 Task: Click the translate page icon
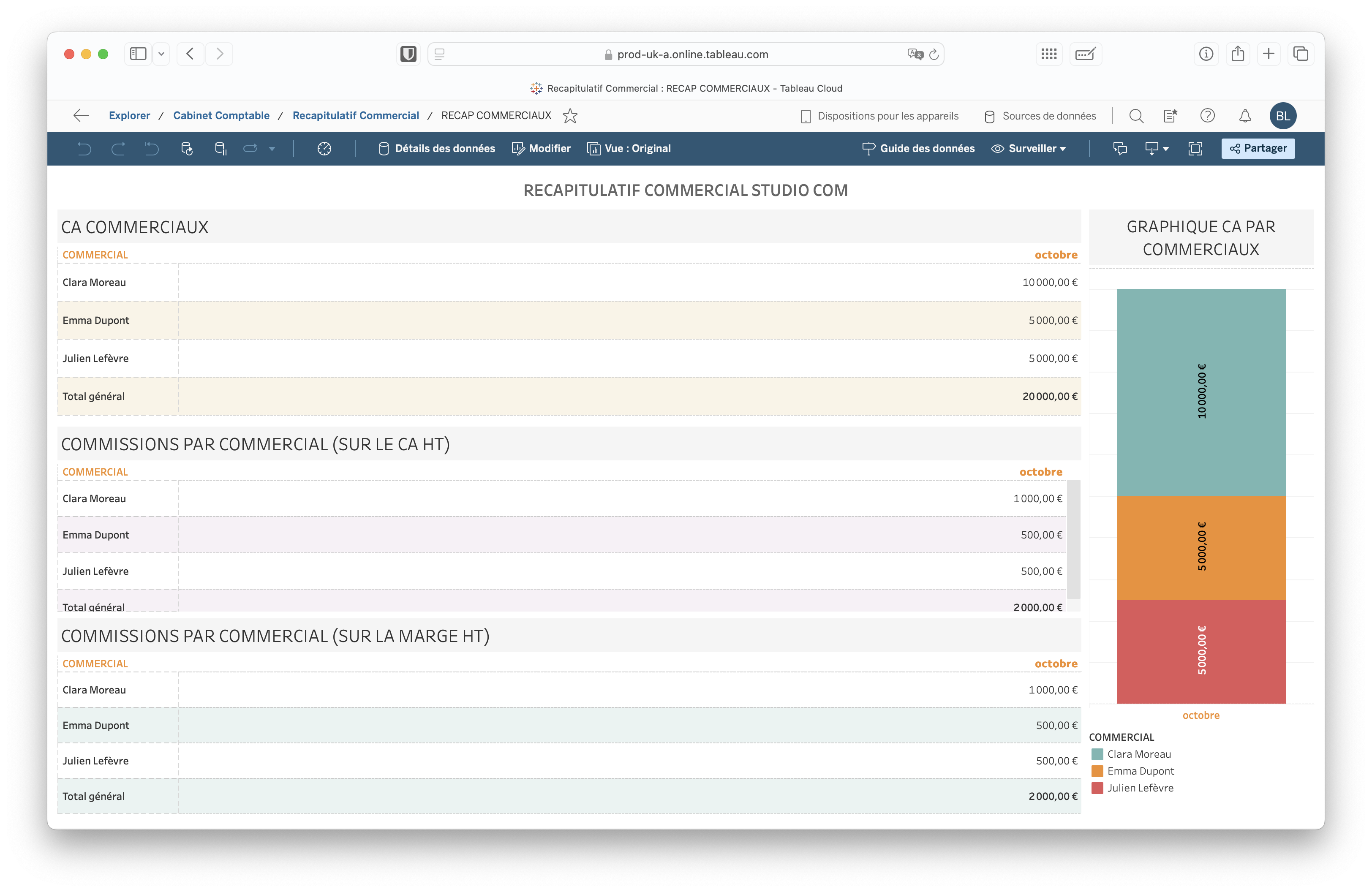[915, 54]
